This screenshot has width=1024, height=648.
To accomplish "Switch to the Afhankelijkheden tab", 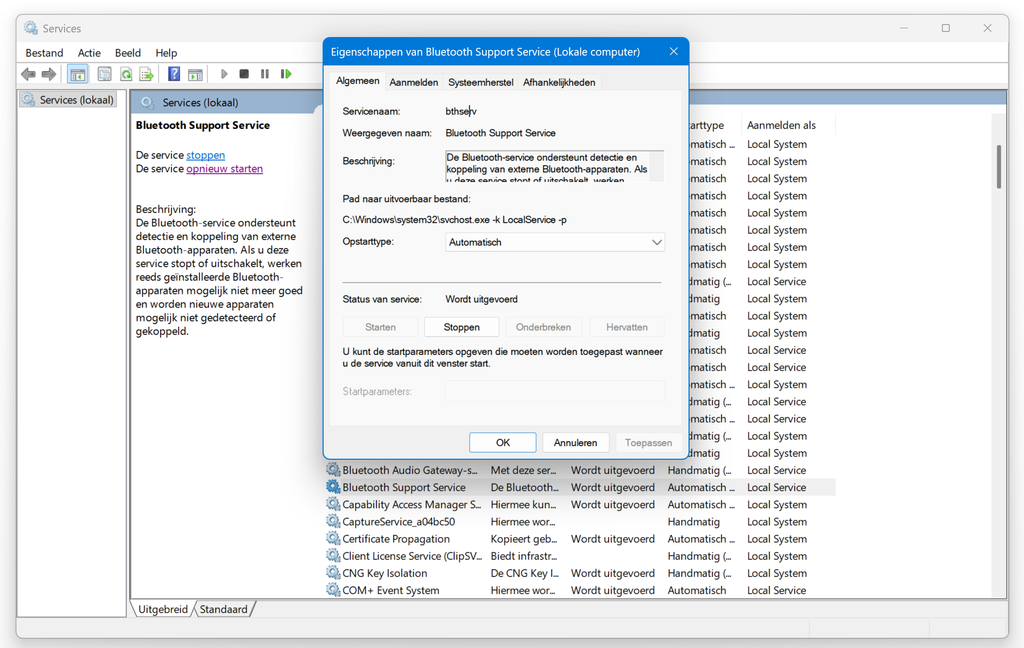I will pyautogui.click(x=559, y=82).
